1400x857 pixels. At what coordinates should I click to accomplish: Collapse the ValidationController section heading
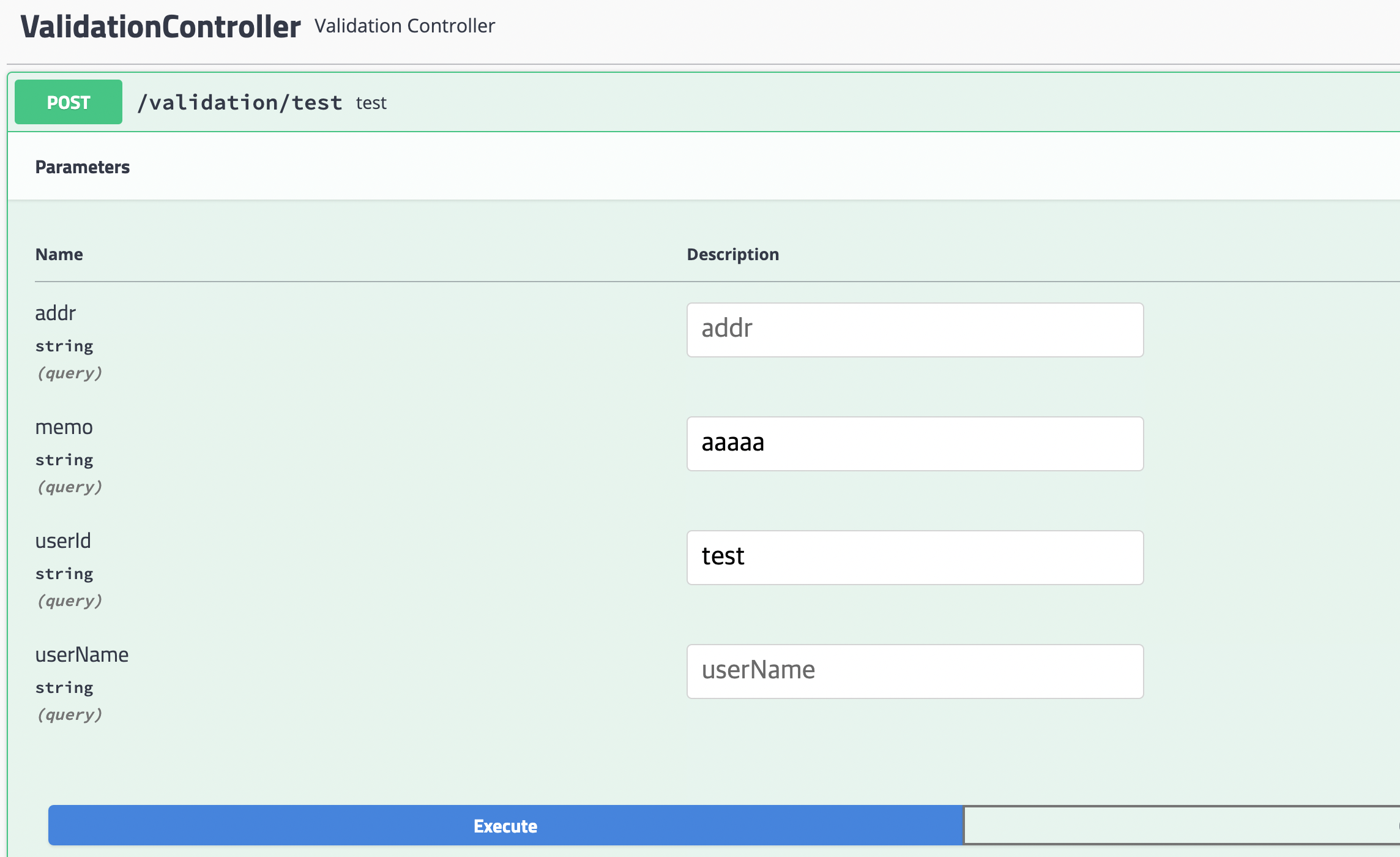point(160,27)
